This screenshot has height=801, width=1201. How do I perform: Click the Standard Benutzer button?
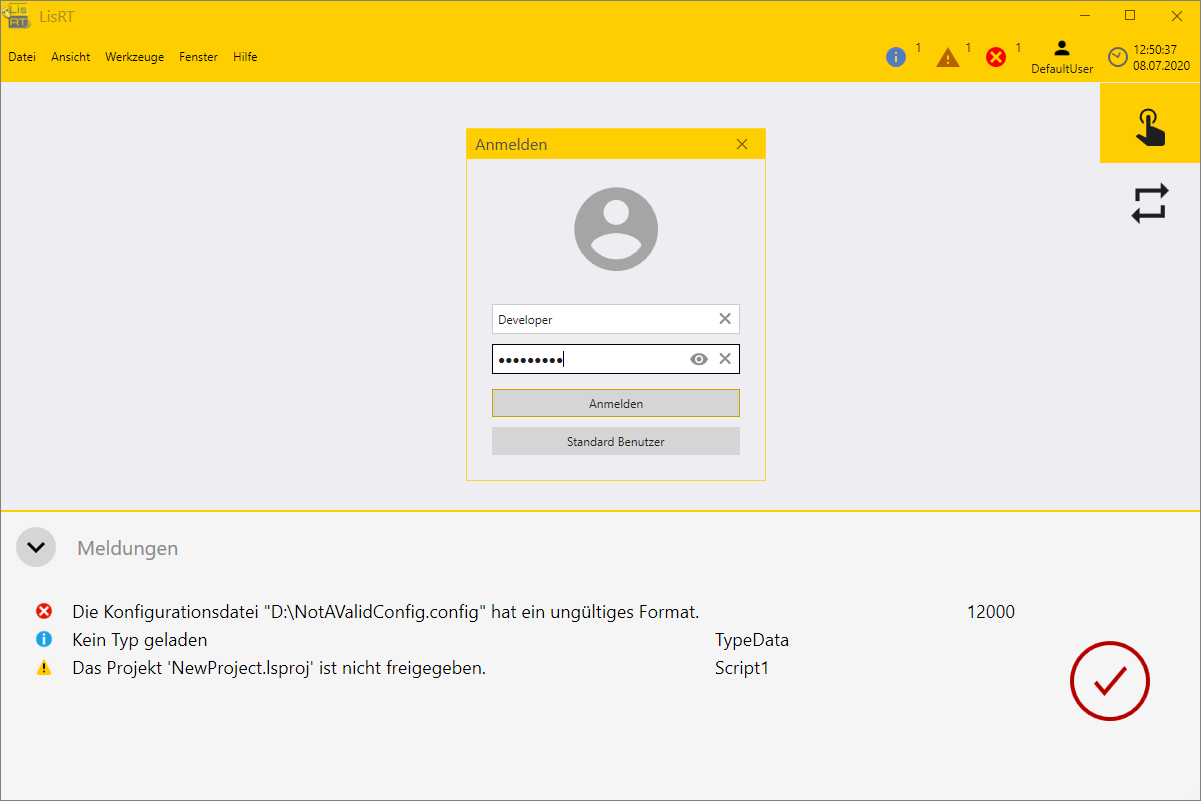coord(615,441)
